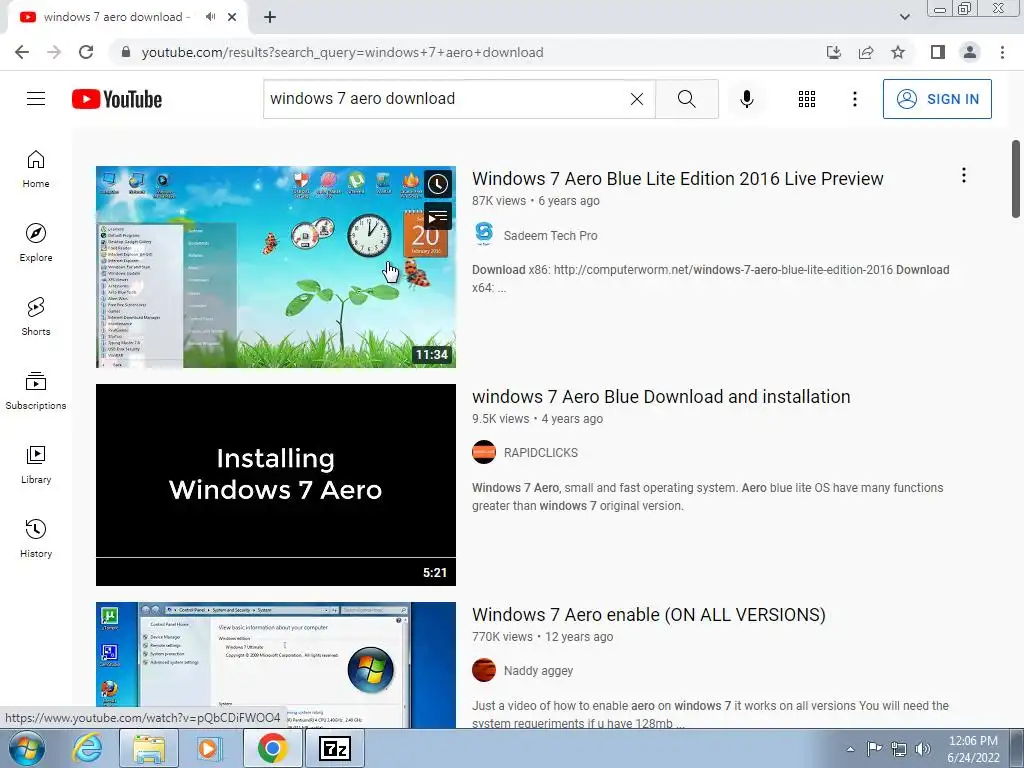Open volume control in system tray
Viewport: 1024px width, 768px height.
tap(923, 749)
